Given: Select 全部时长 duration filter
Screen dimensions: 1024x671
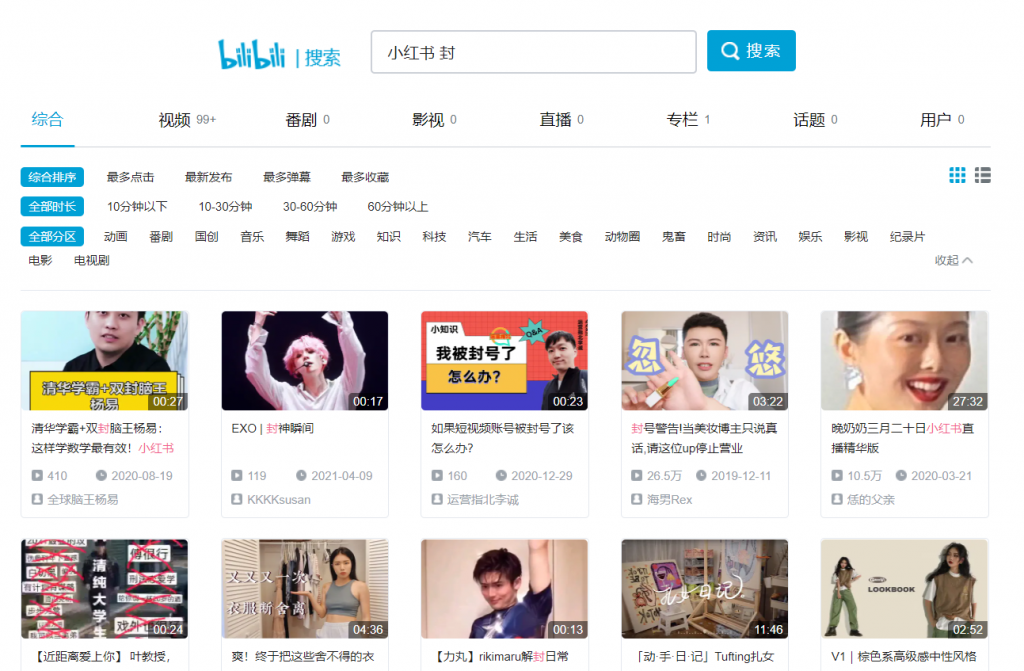Looking at the screenshot, I should tap(52, 206).
